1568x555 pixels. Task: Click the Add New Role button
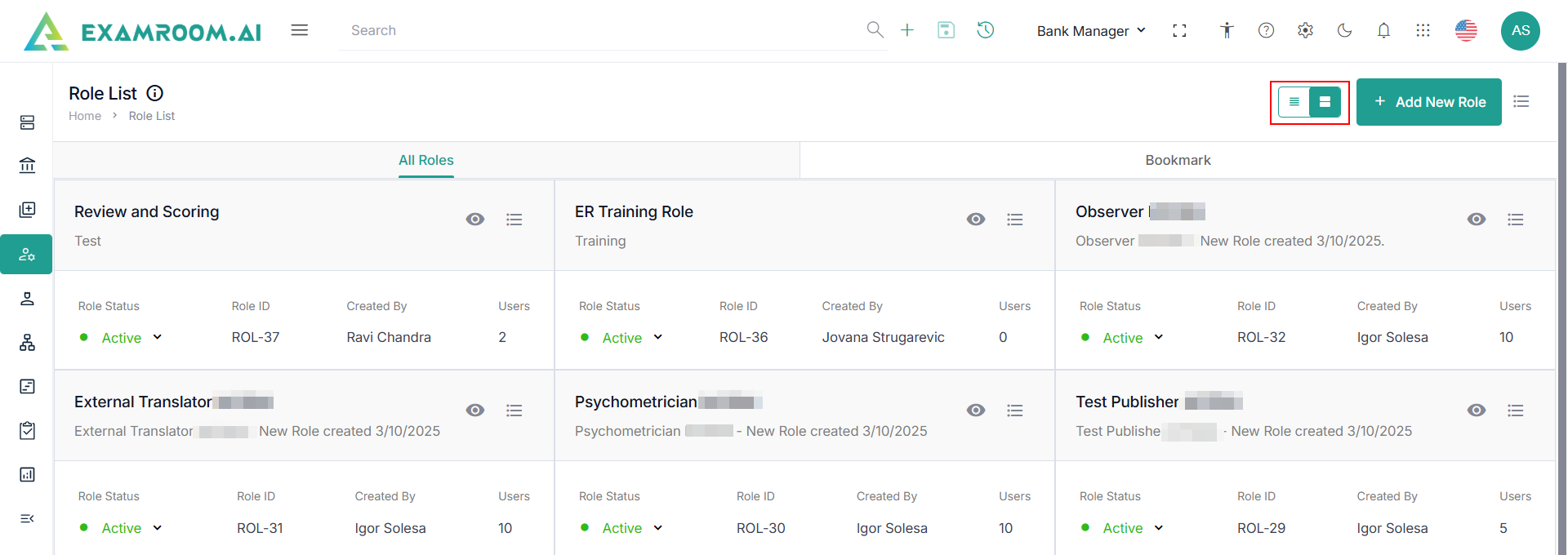tap(1428, 102)
